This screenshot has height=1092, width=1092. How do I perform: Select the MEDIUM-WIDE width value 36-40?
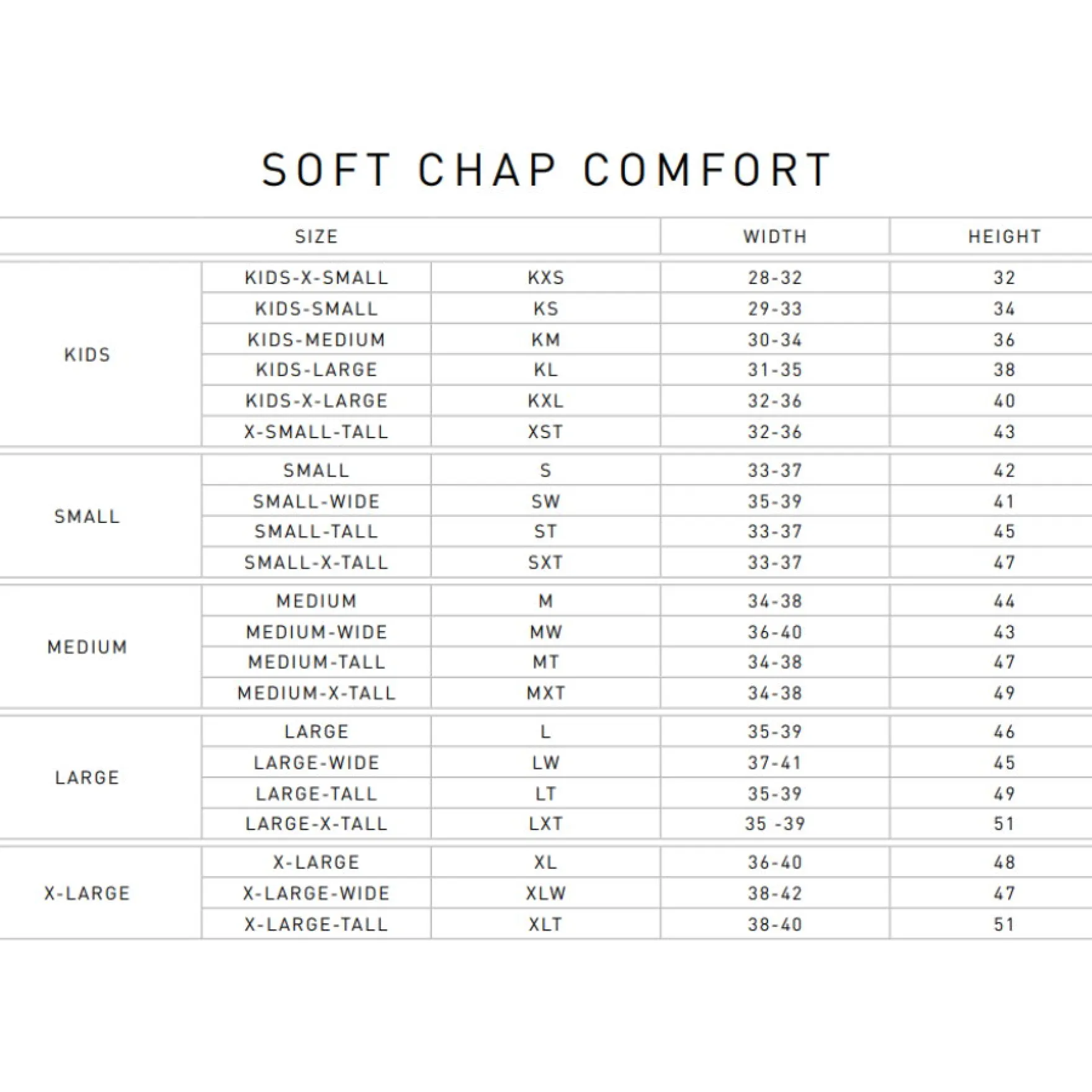pyautogui.click(x=775, y=632)
